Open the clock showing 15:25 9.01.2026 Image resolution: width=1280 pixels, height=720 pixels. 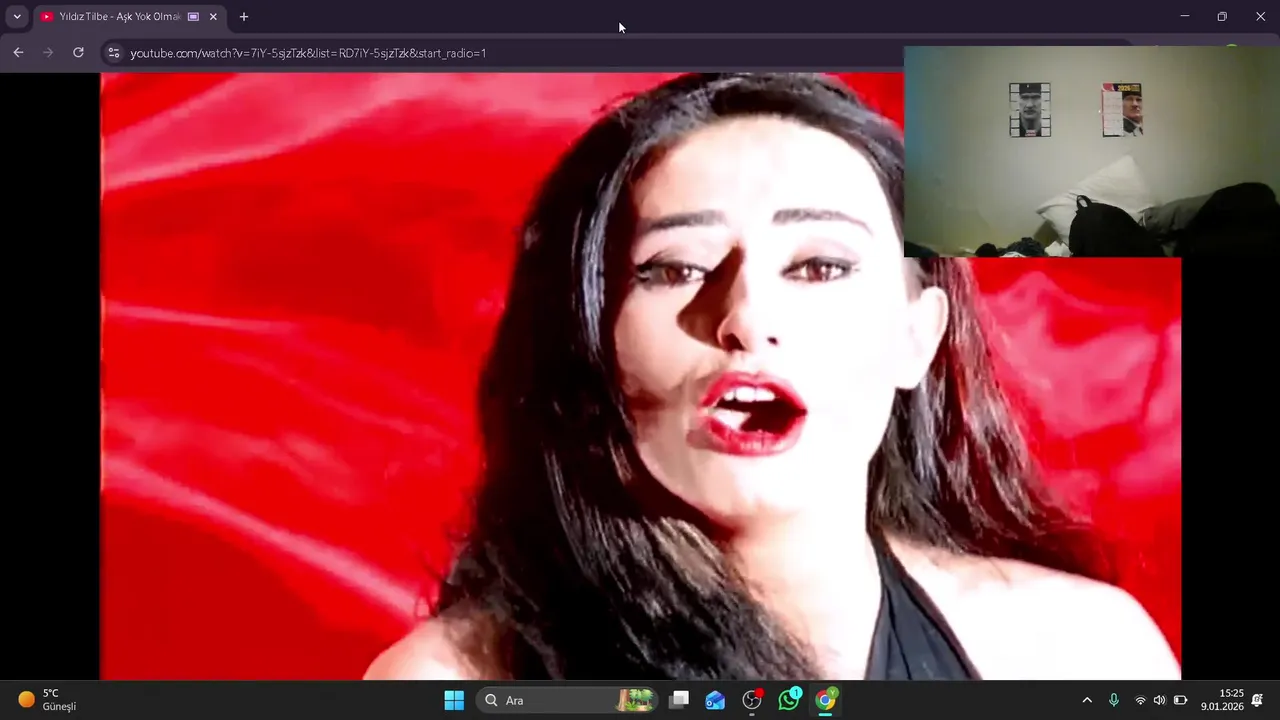[x=1222, y=700]
